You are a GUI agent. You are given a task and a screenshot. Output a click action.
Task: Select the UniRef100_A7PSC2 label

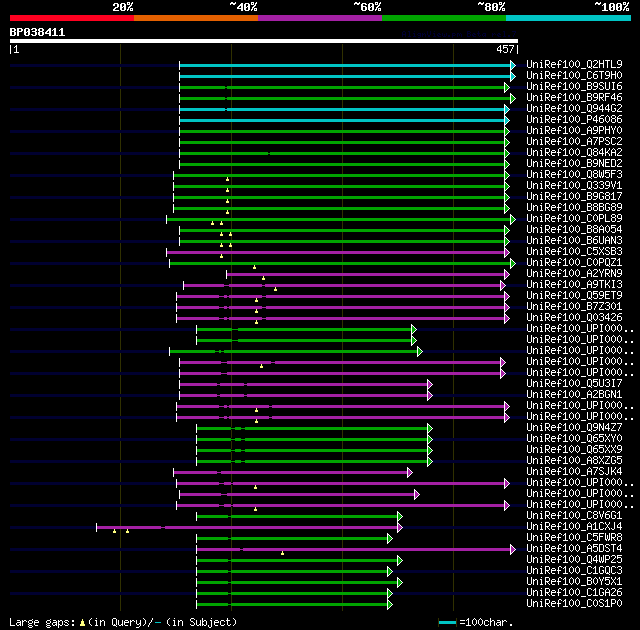[574, 142]
